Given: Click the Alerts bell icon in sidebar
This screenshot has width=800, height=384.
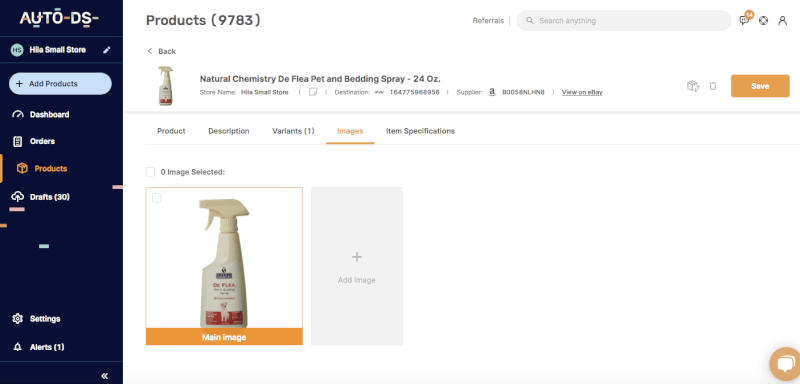Looking at the screenshot, I should (x=18, y=347).
